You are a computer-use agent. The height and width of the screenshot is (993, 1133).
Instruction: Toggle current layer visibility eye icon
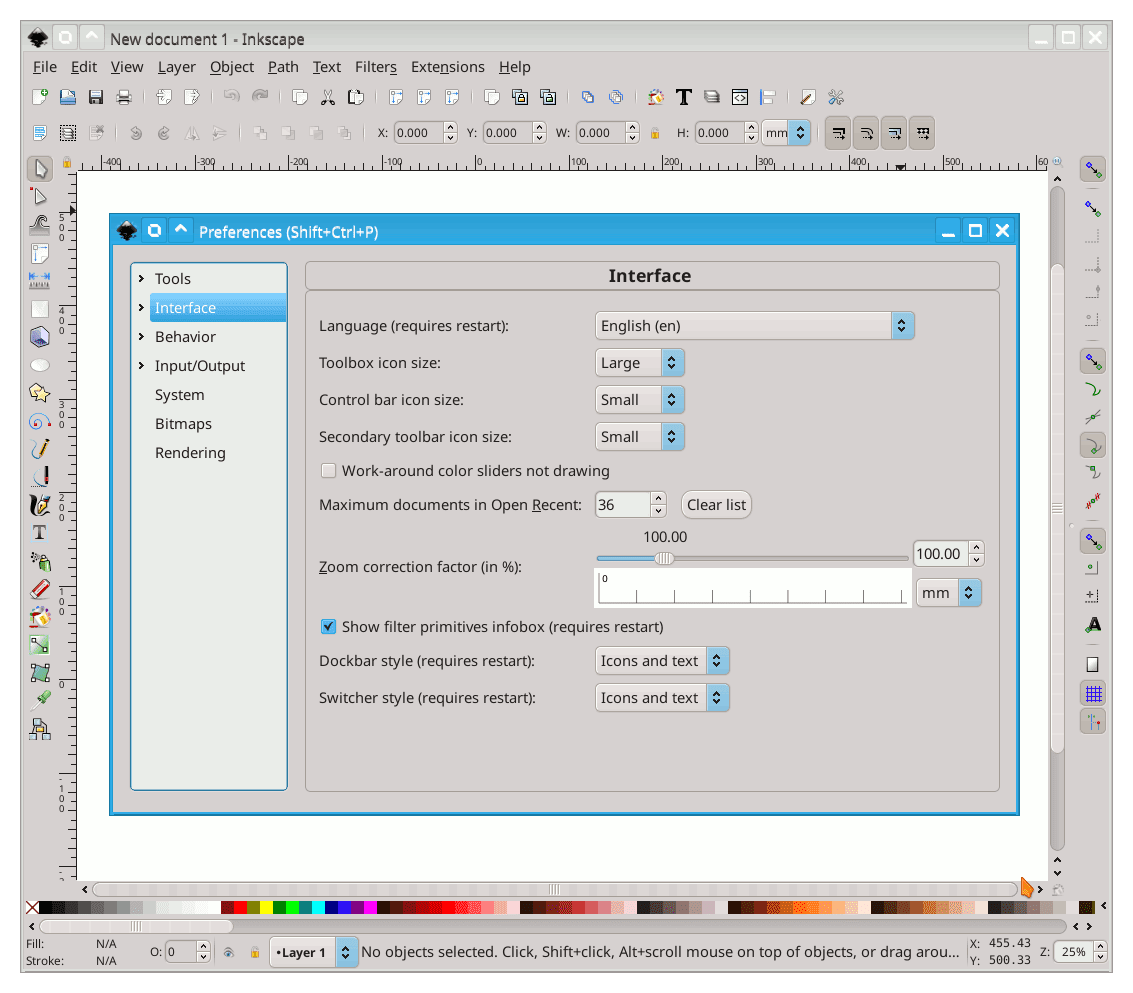[x=228, y=953]
